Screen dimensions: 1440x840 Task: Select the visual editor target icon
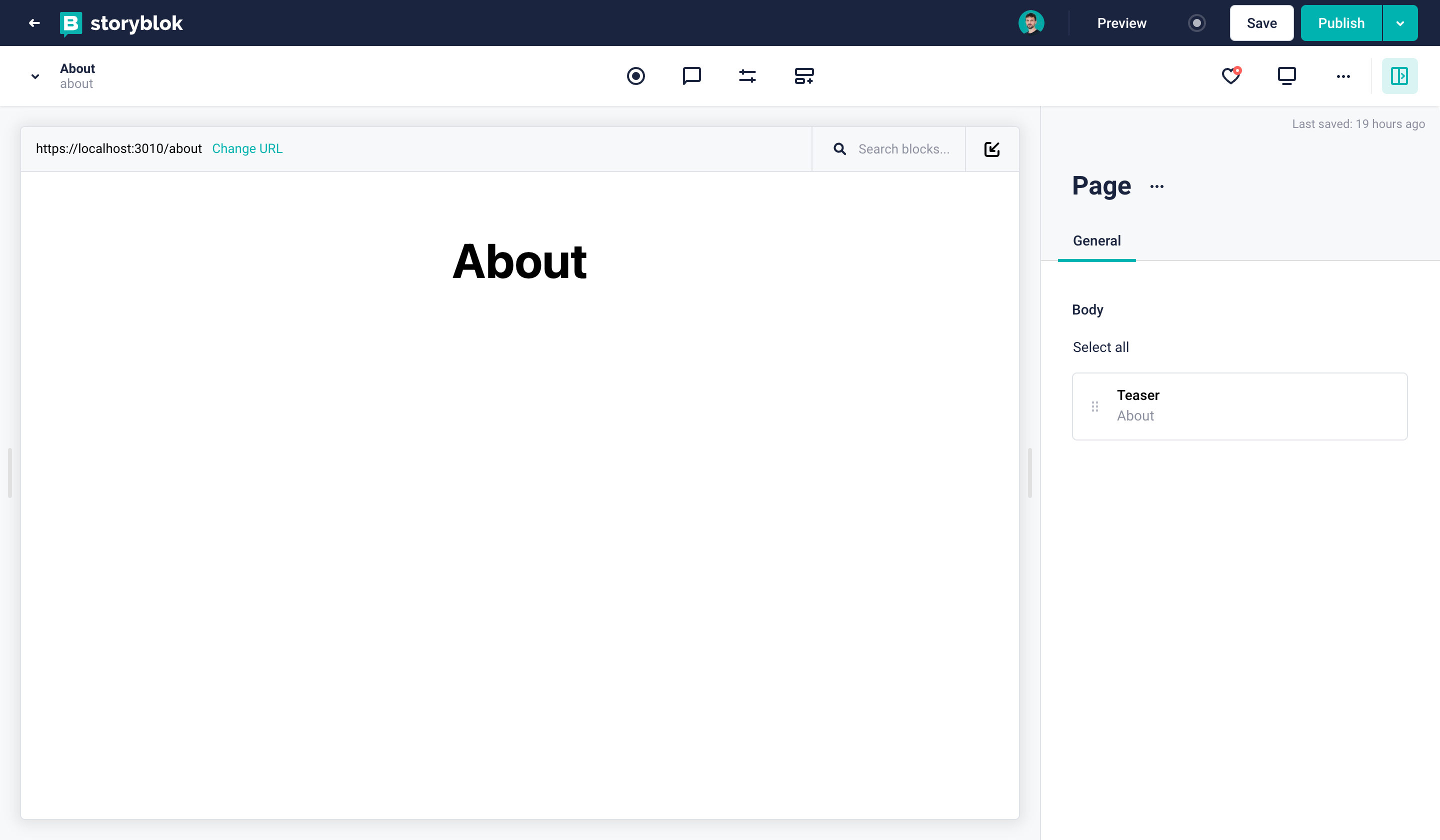point(635,76)
